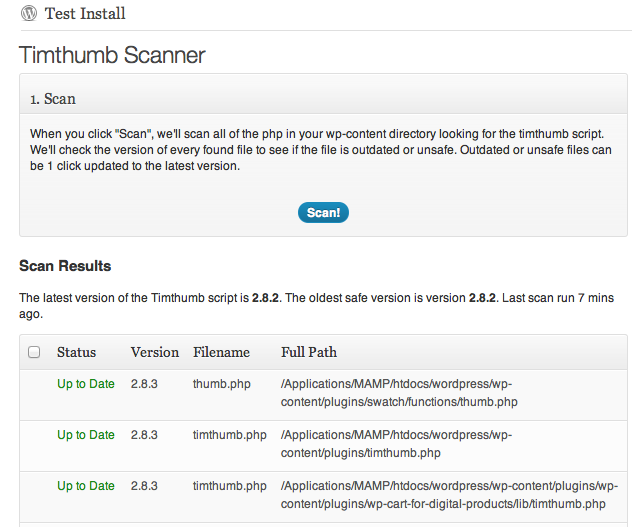Click the Full Path column header
632x527 pixels.
pyautogui.click(x=309, y=352)
